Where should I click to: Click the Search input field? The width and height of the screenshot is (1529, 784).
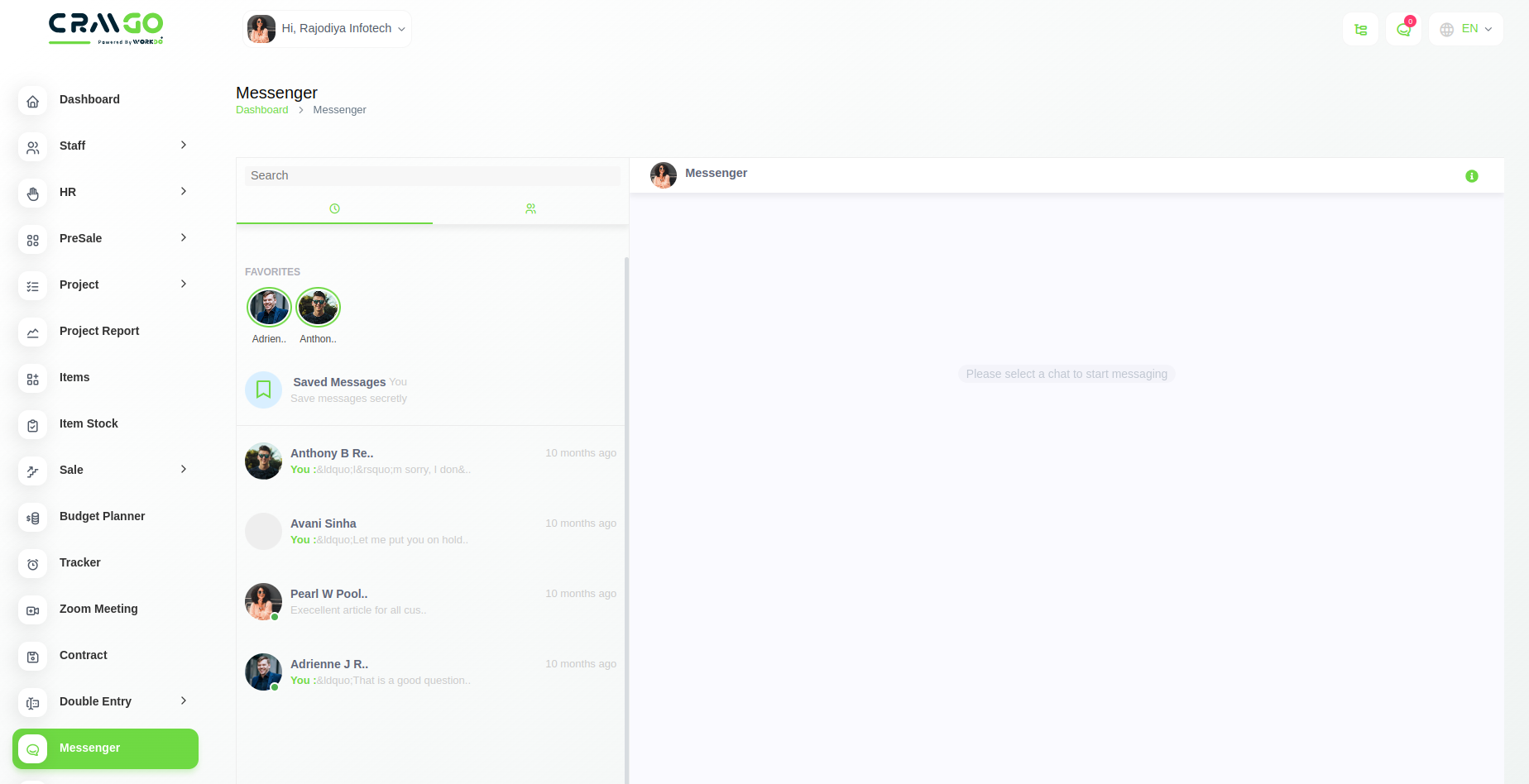[x=432, y=175]
